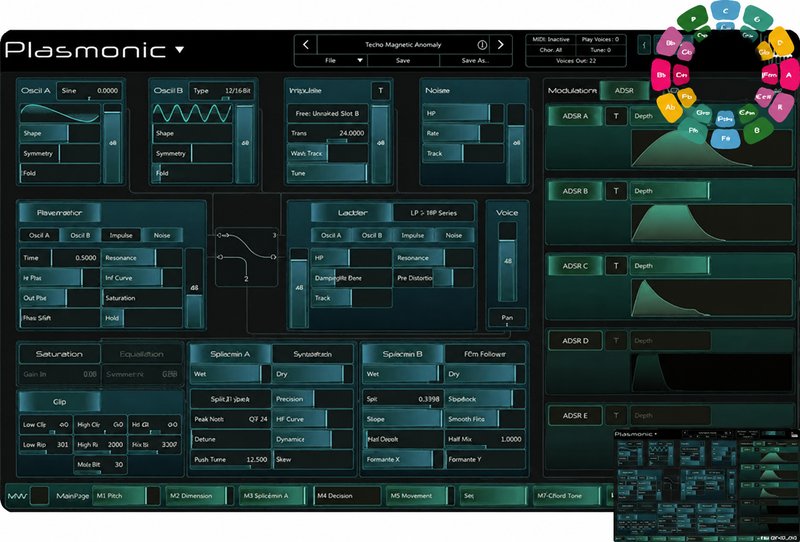Switch to the Modulations ADSR tab
Viewport: 800px width, 542px height.
click(x=624, y=90)
